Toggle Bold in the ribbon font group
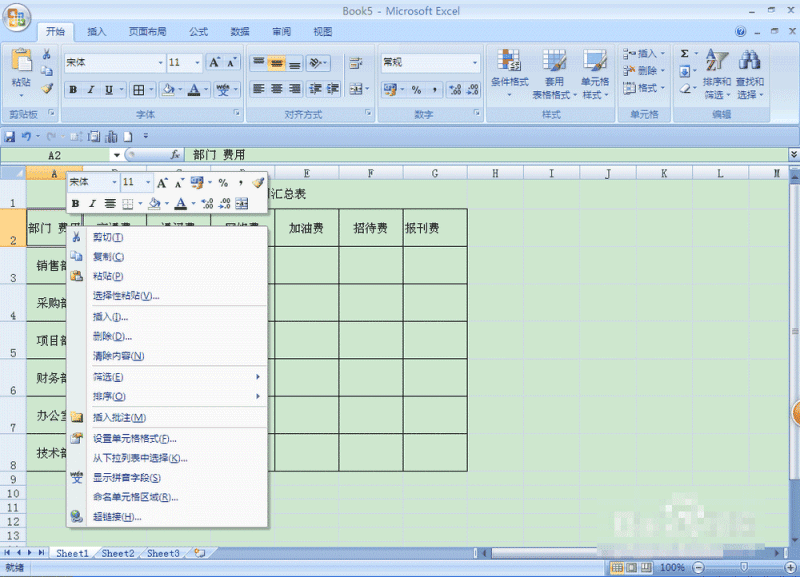 pyautogui.click(x=73, y=90)
